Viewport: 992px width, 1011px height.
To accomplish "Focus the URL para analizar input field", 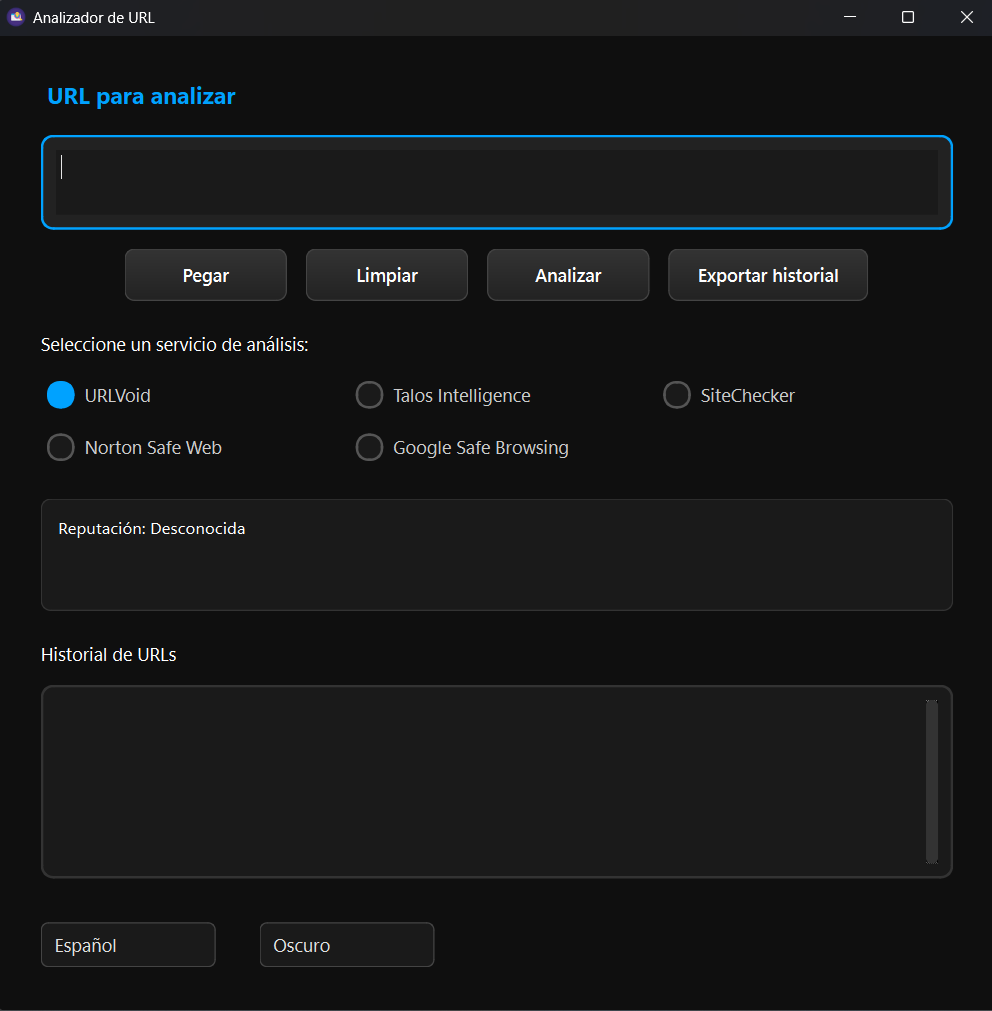I will point(496,182).
